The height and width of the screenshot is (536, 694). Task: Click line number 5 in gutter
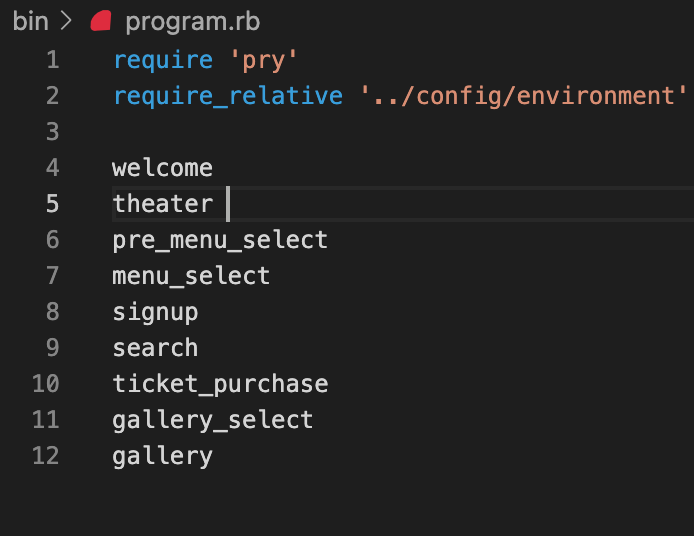tap(51, 204)
